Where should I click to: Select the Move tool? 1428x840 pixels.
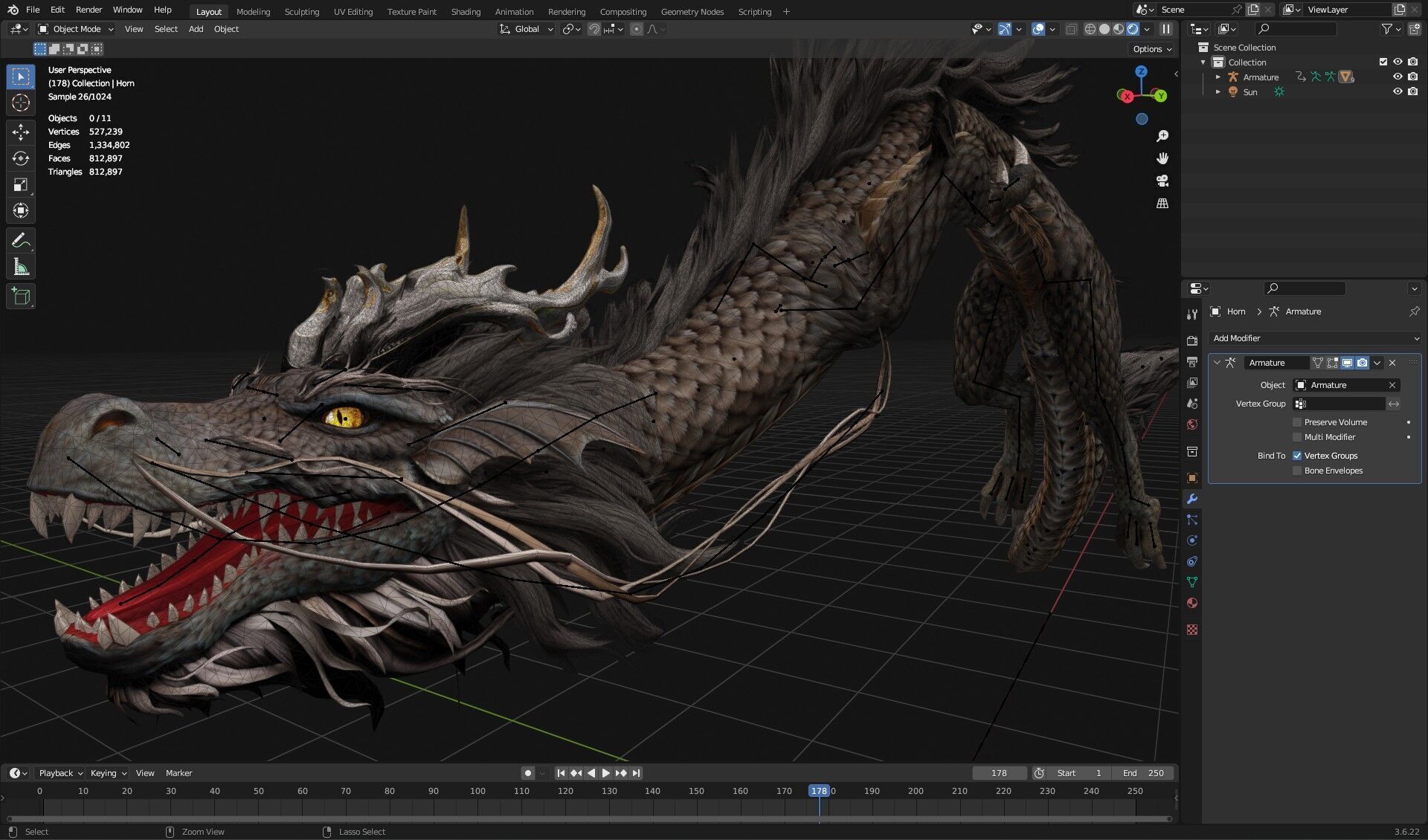pyautogui.click(x=21, y=132)
